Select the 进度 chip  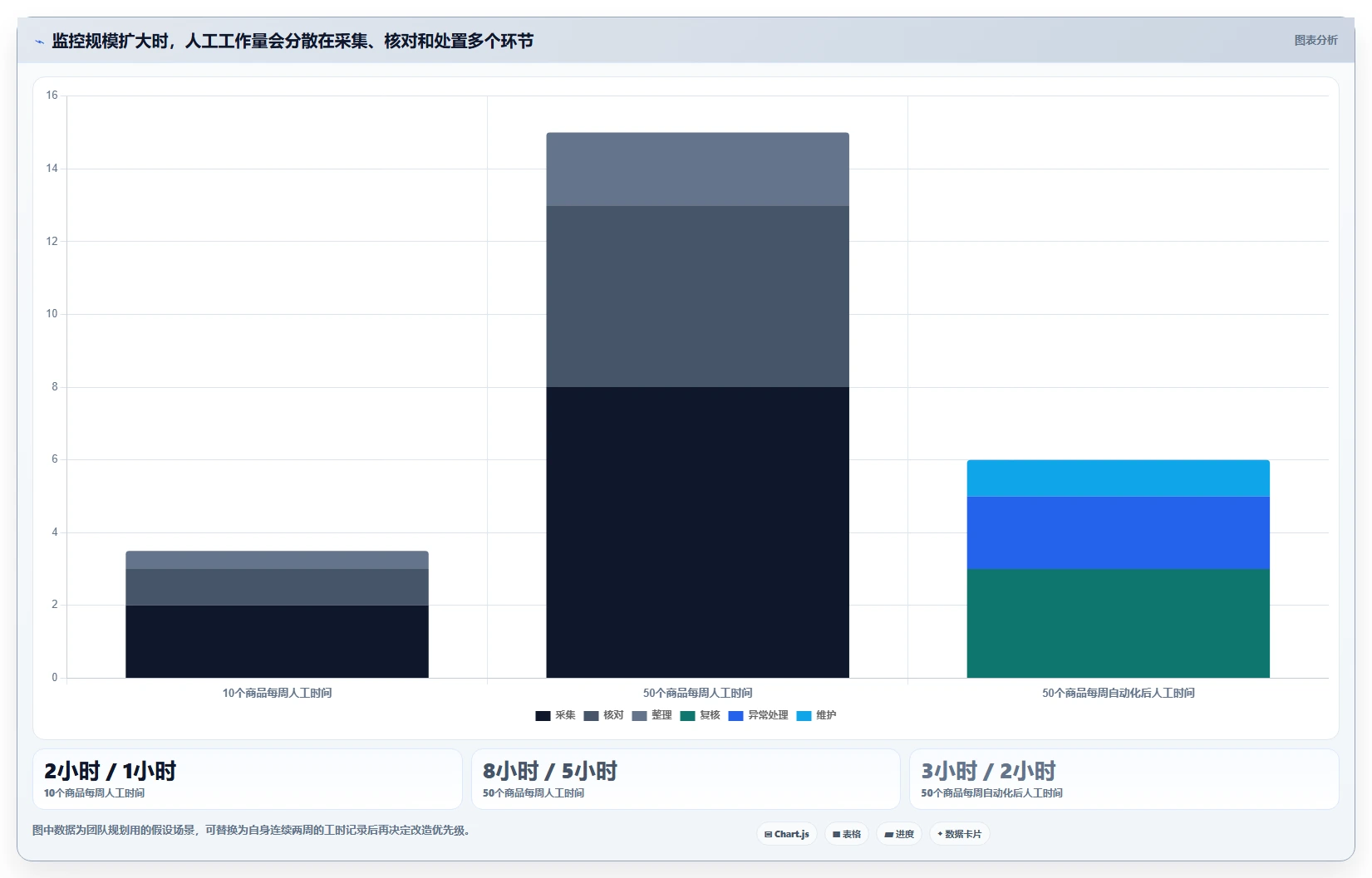[899, 834]
